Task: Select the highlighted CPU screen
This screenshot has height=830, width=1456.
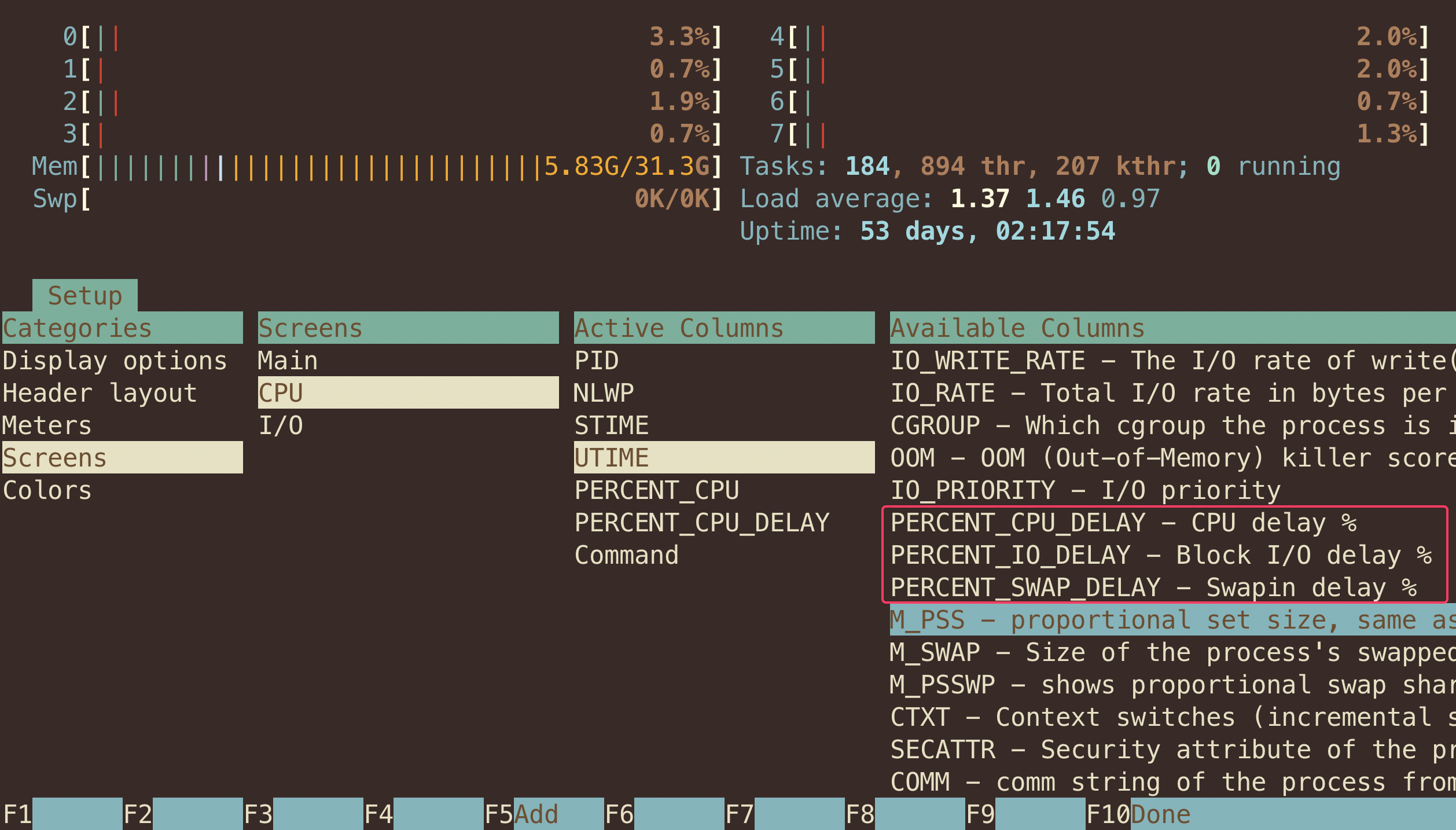Action: [x=408, y=393]
